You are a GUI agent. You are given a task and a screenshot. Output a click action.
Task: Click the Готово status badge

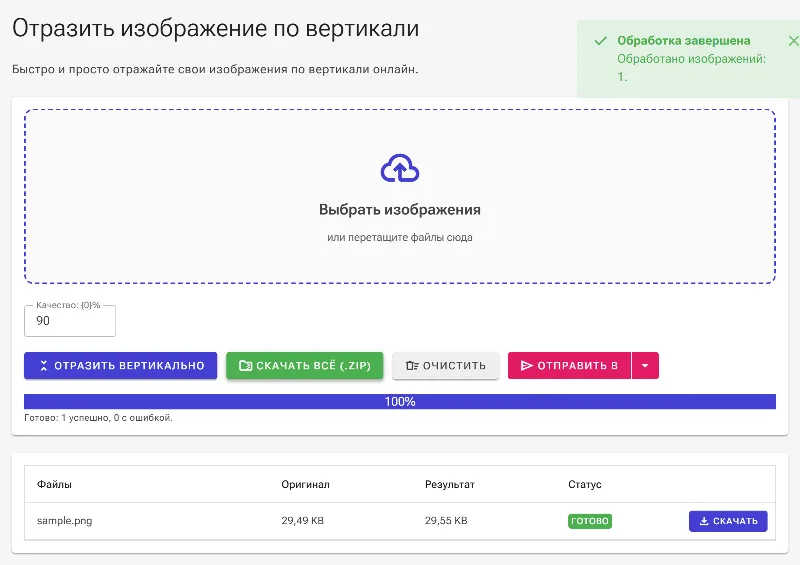pos(590,521)
